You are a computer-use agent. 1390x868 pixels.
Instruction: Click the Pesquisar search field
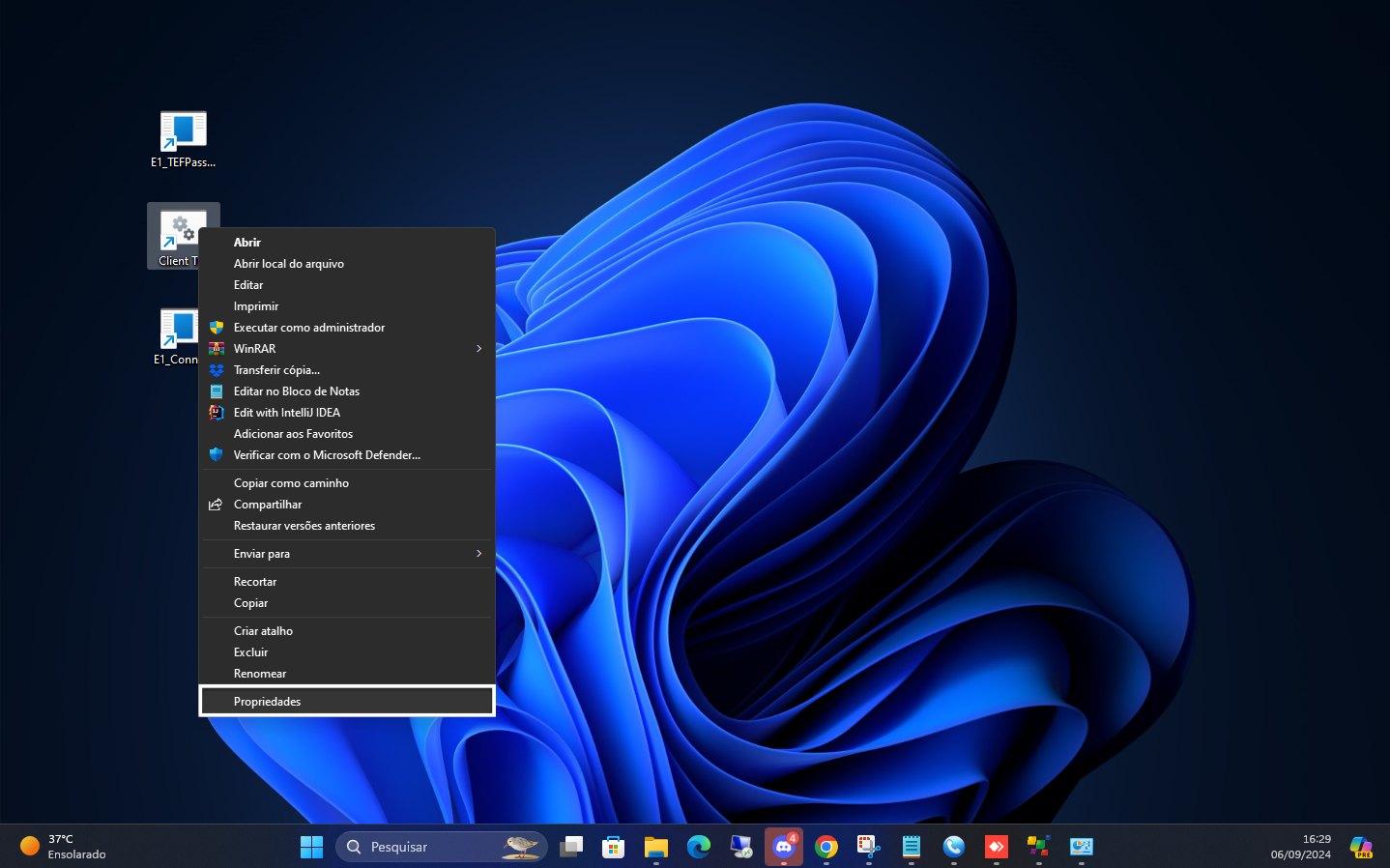(x=442, y=847)
